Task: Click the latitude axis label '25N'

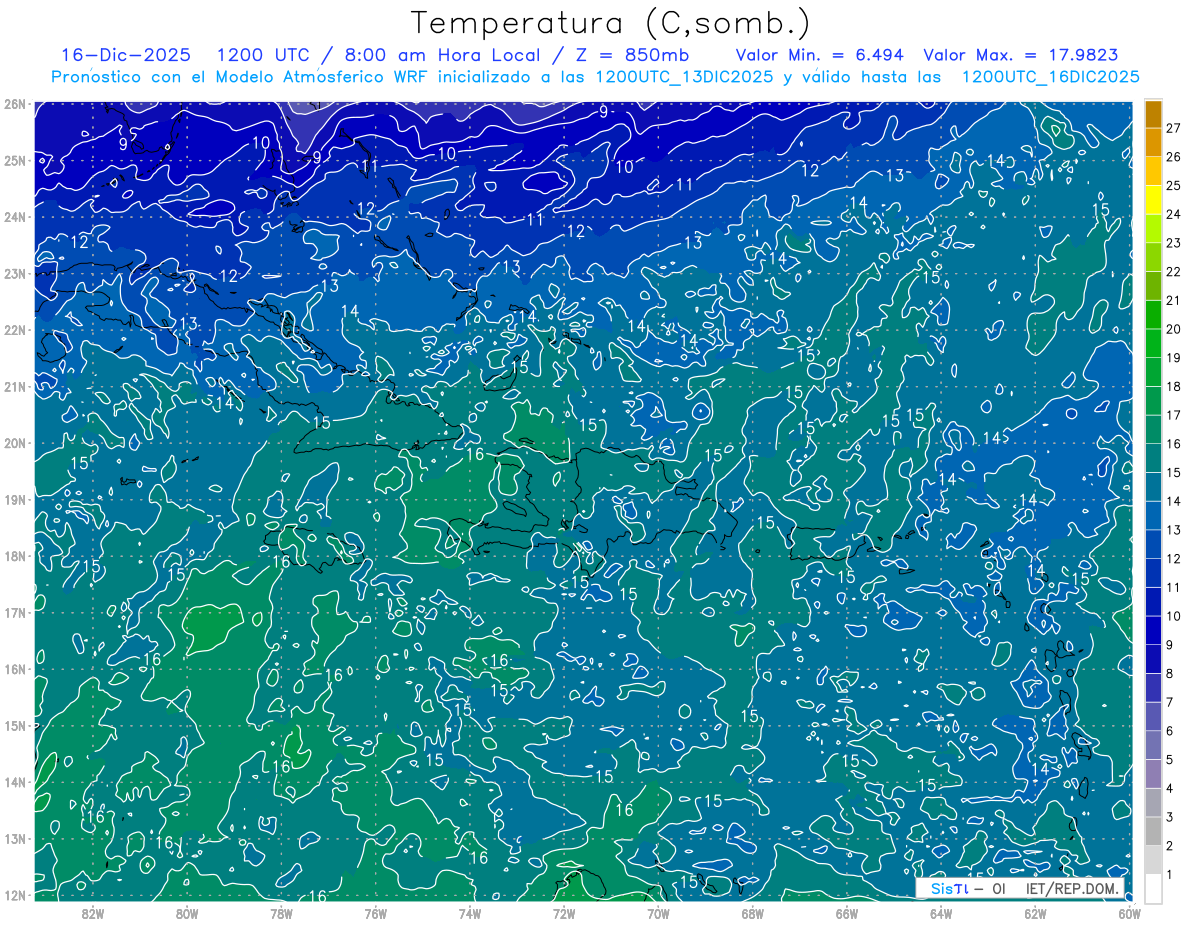Action: (x=15, y=160)
